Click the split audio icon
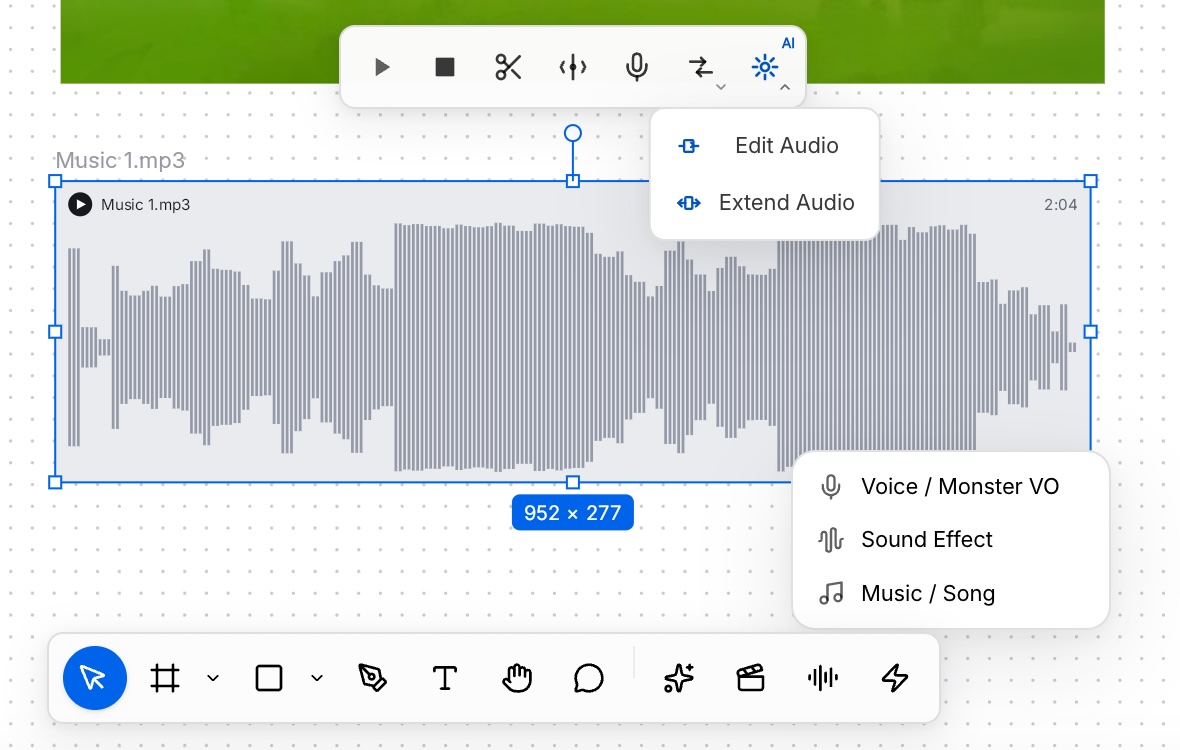1180x750 pixels. pos(573,68)
